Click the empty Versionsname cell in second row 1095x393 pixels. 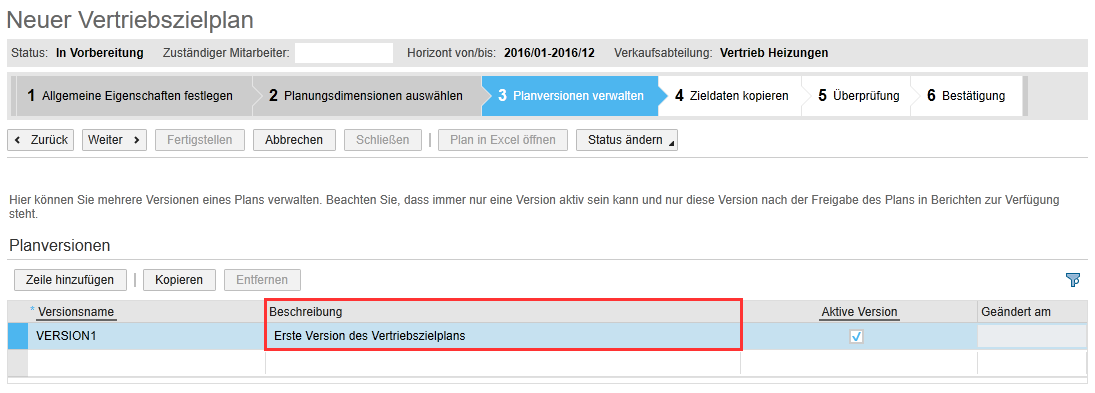(146, 363)
